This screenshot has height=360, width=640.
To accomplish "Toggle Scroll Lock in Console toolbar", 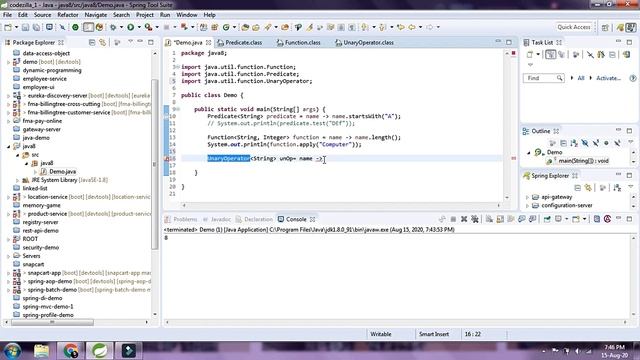I will (500, 219).
